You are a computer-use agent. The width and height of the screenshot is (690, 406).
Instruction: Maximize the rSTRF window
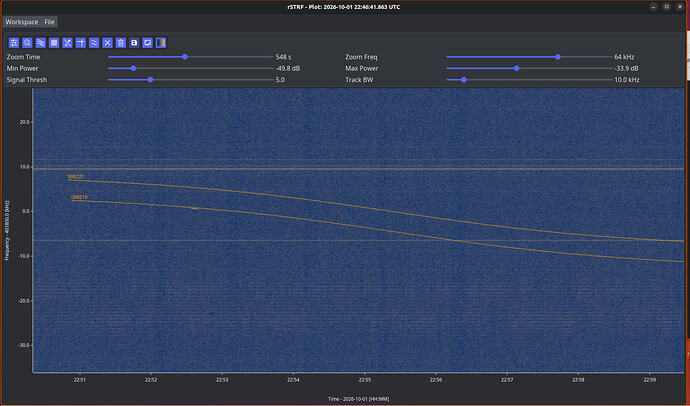667,7
